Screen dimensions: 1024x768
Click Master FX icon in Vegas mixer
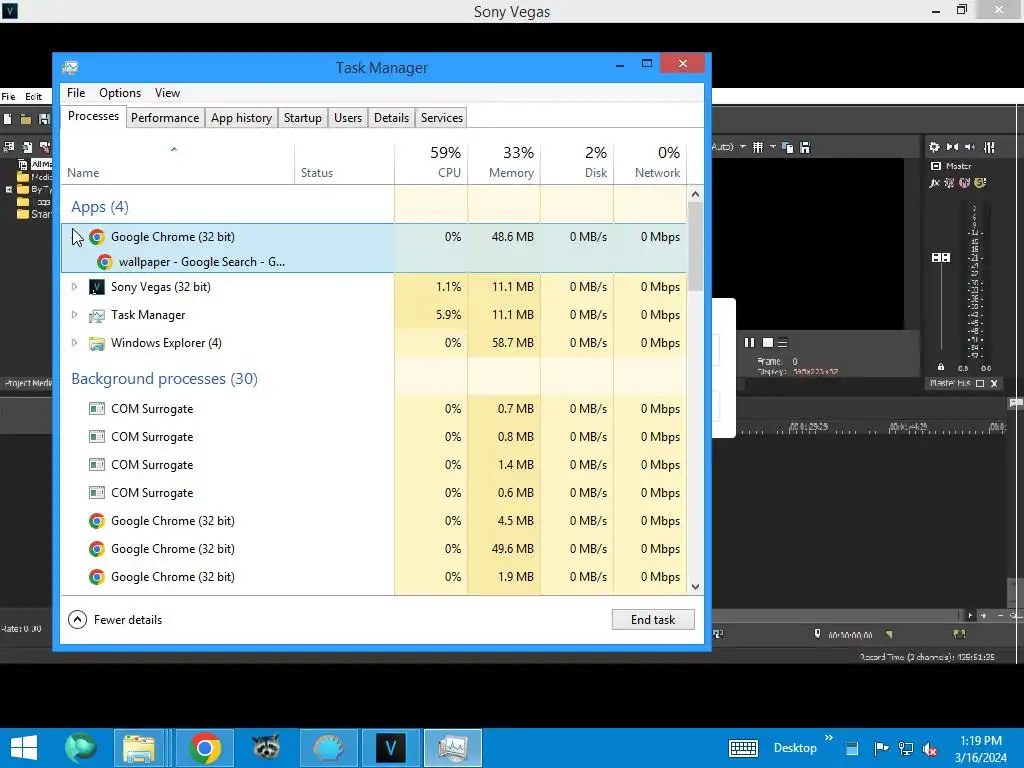(x=935, y=184)
